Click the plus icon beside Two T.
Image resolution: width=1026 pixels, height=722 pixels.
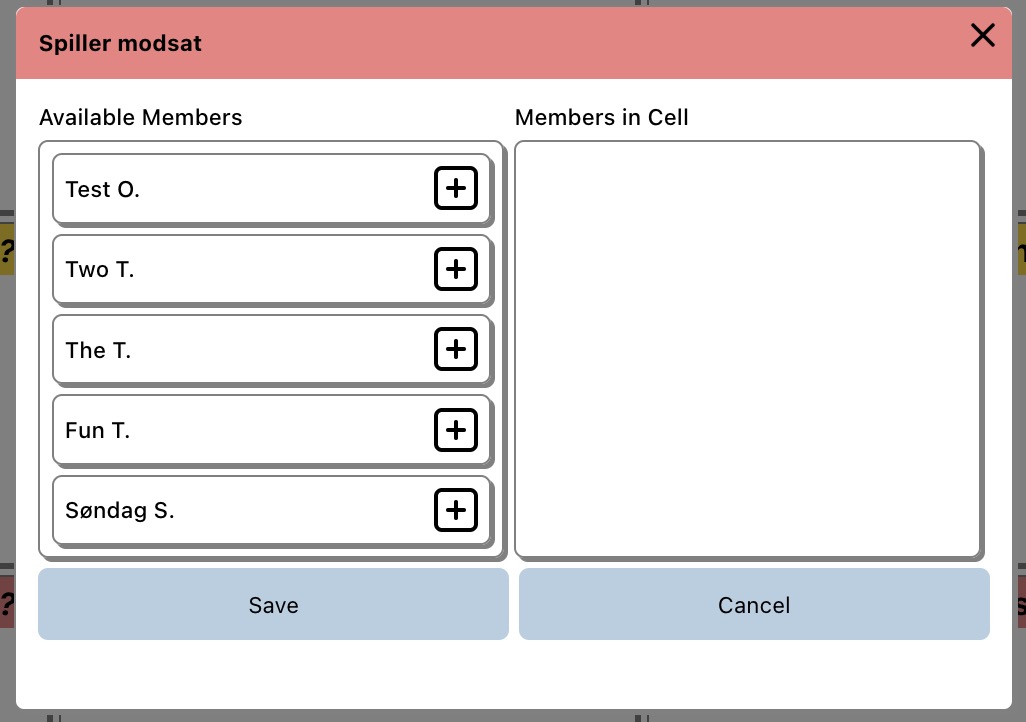point(456,269)
